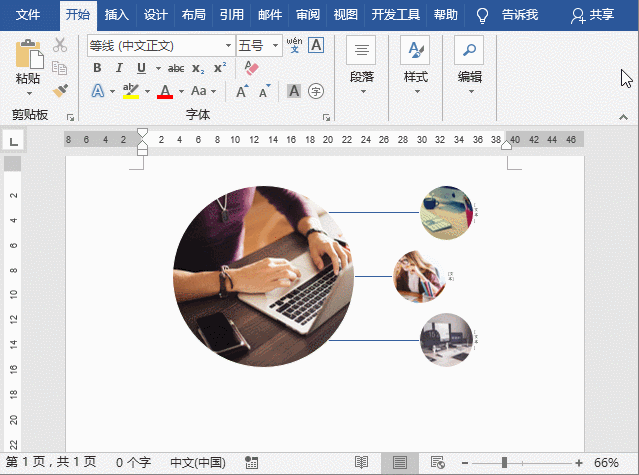Click the Format Painter brush icon
Image resolution: width=639 pixels, height=475 pixels.
pyautogui.click(x=60, y=90)
